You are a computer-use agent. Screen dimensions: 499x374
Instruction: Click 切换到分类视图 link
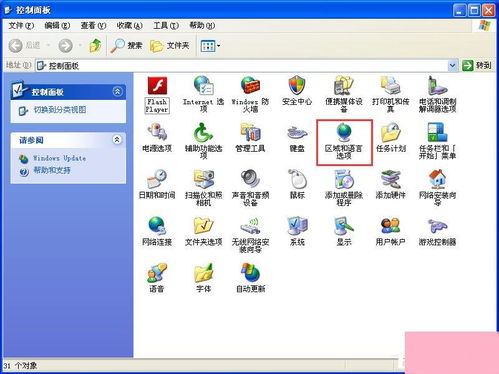pos(60,110)
